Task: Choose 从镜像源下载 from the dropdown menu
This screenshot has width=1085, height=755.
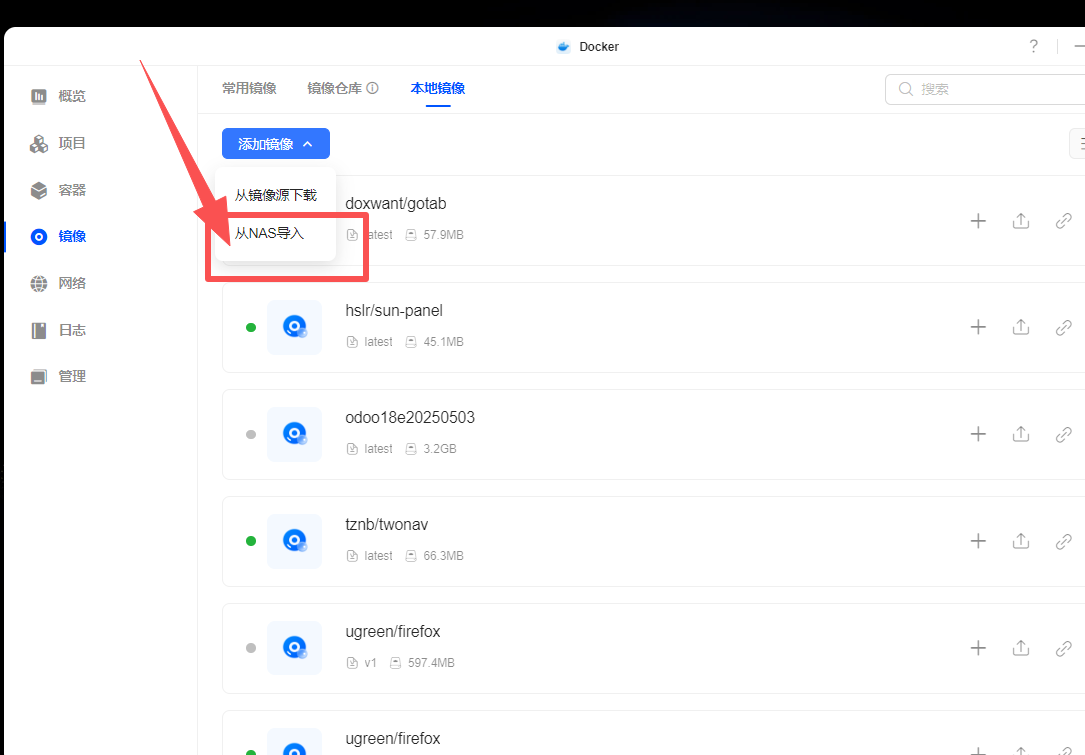Action: 275,194
